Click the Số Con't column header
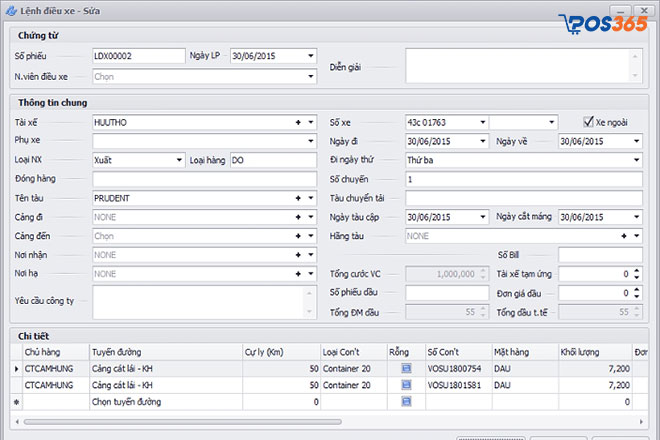 [x=442, y=352]
